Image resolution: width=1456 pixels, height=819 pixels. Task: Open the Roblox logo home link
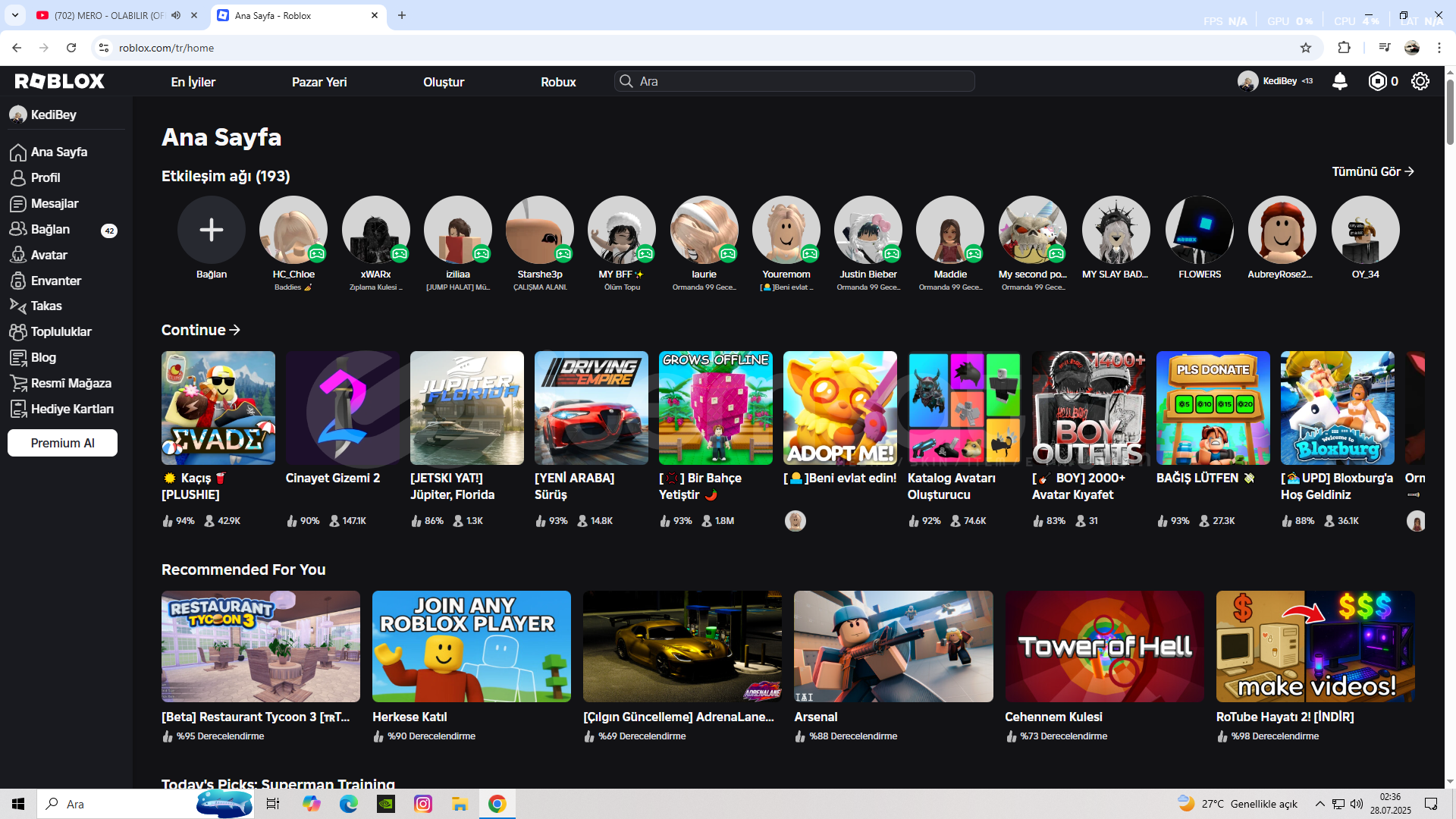tap(59, 81)
